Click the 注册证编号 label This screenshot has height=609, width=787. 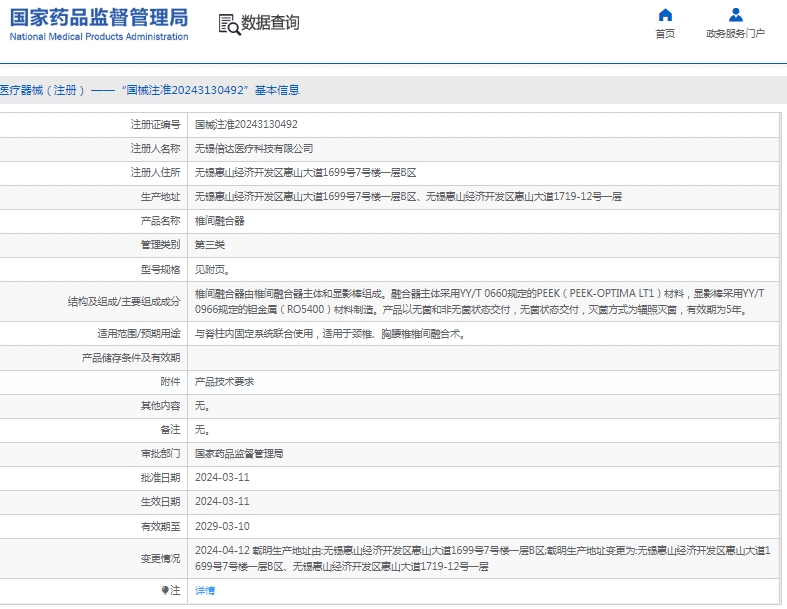pyautogui.click(x=155, y=125)
